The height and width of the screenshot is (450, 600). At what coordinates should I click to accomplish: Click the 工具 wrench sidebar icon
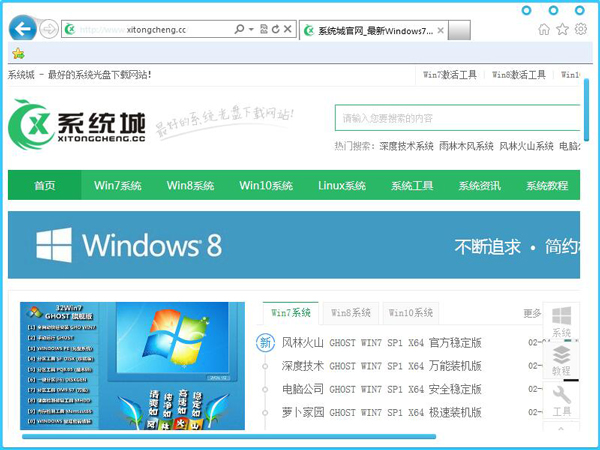pyautogui.click(x=561, y=400)
